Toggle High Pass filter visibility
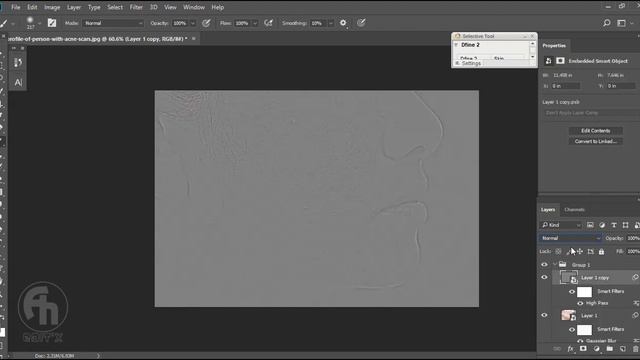This screenshot has width=640, height=360. 580,303
